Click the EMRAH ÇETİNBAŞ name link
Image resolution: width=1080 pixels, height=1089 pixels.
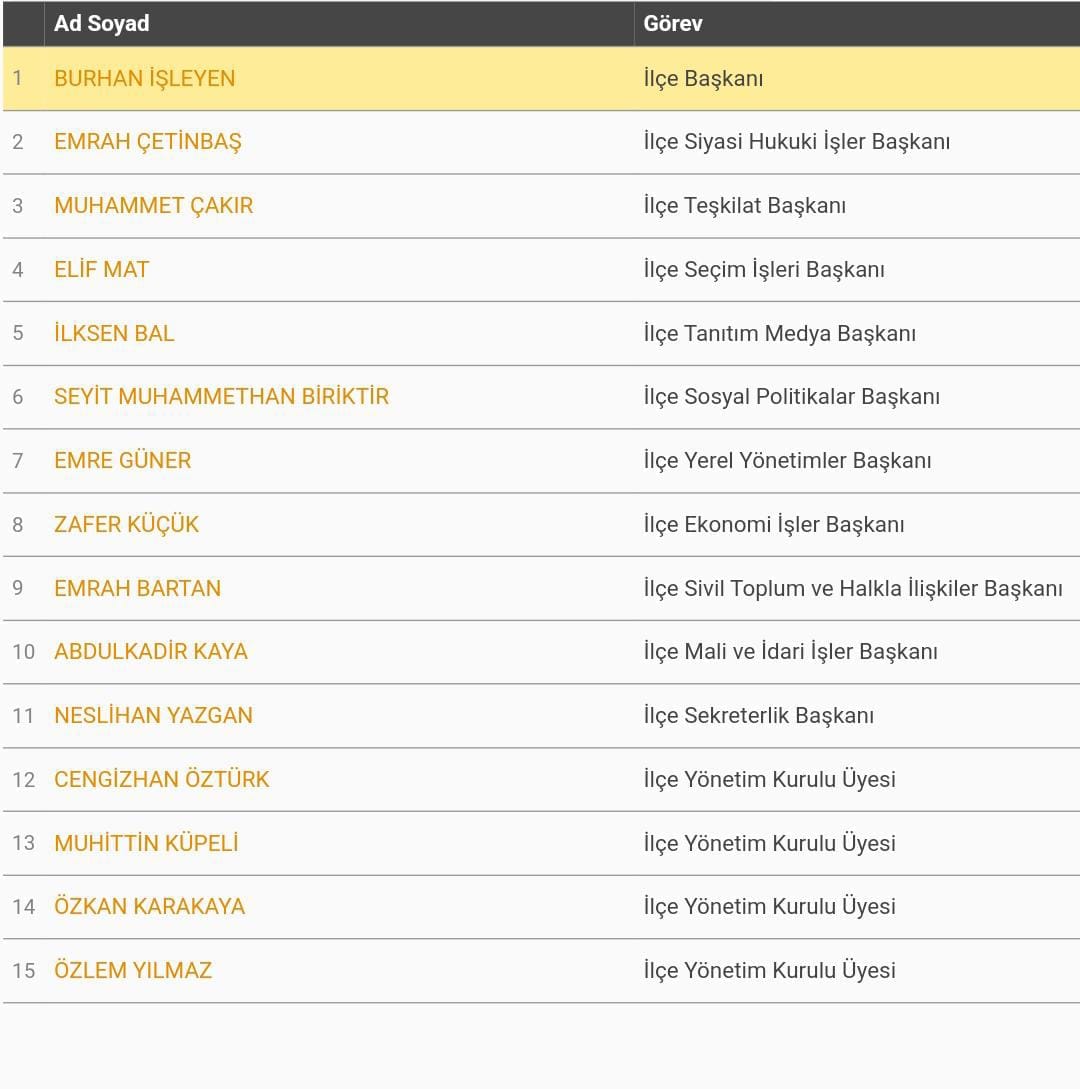click(148, 142)
